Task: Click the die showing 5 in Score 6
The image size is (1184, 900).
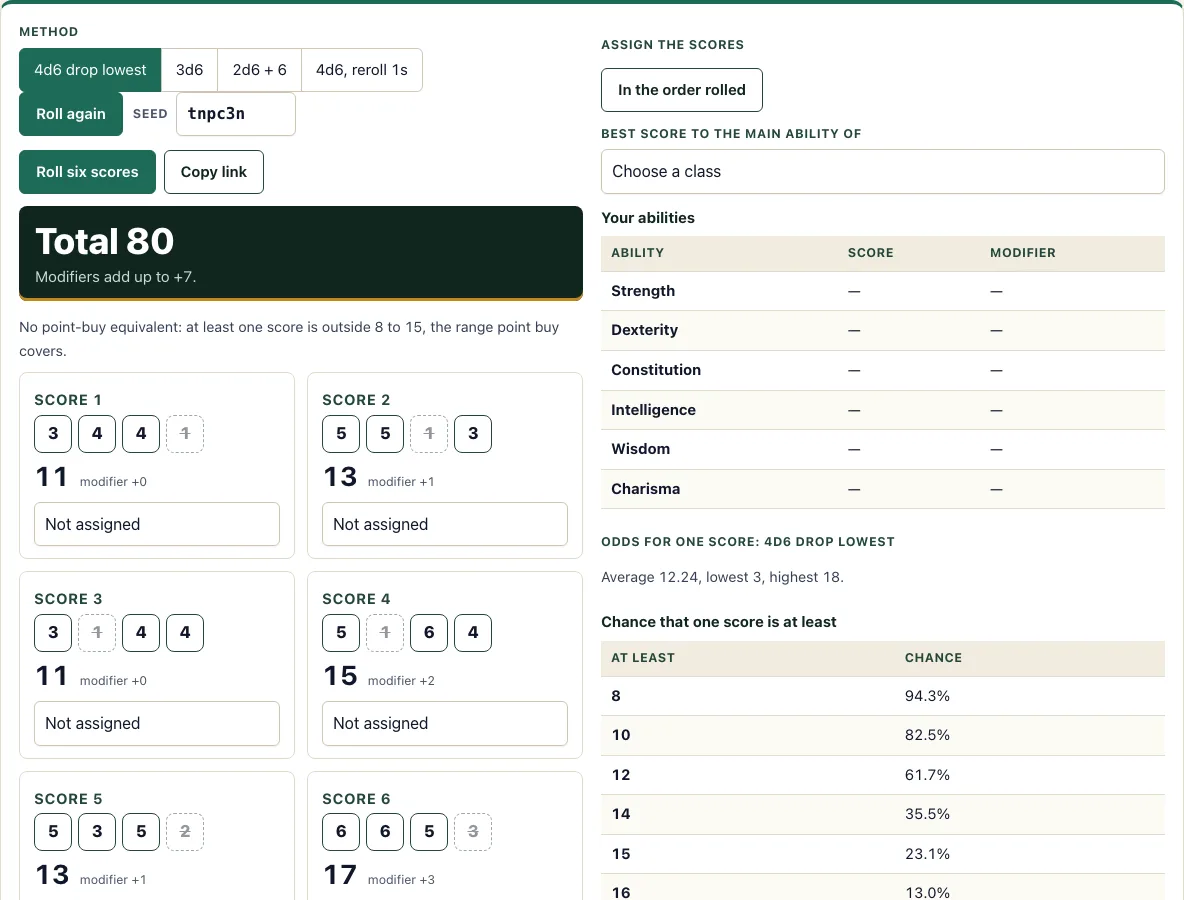Action: coord(429,832)
